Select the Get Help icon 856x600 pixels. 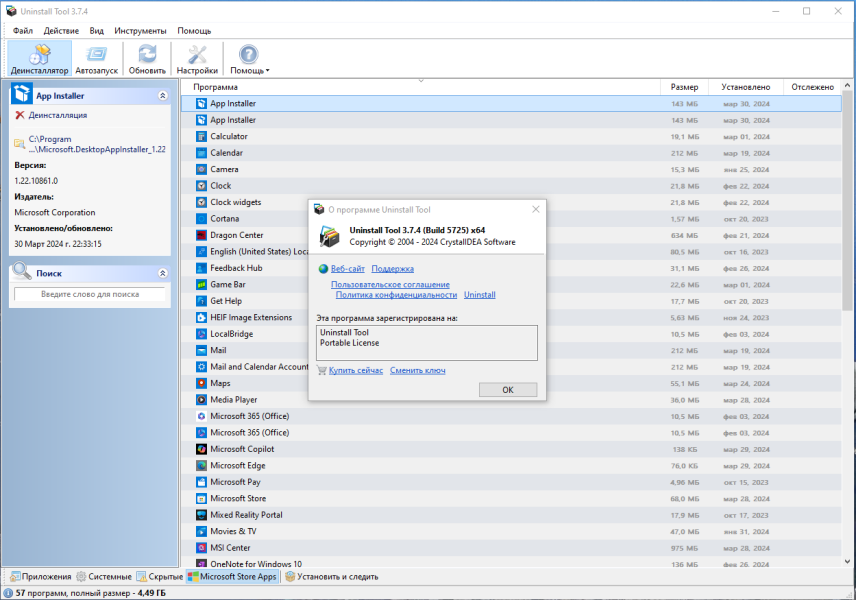tap(201, 301)
